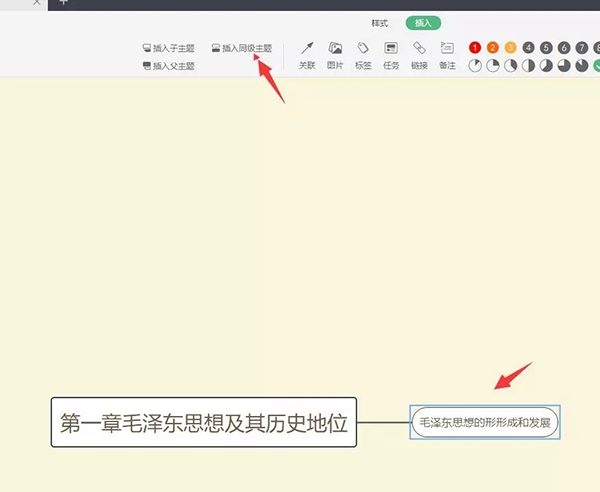This screenshot has width=600, height=492.
Task: Click 插入子主题 to add subtopic
Action: pos(168,48)
